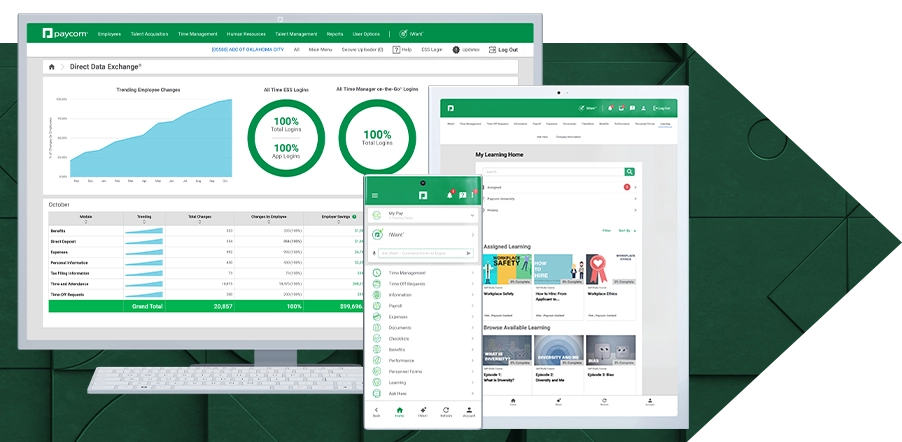Click the account person icon on tablet header

point(644,108)
